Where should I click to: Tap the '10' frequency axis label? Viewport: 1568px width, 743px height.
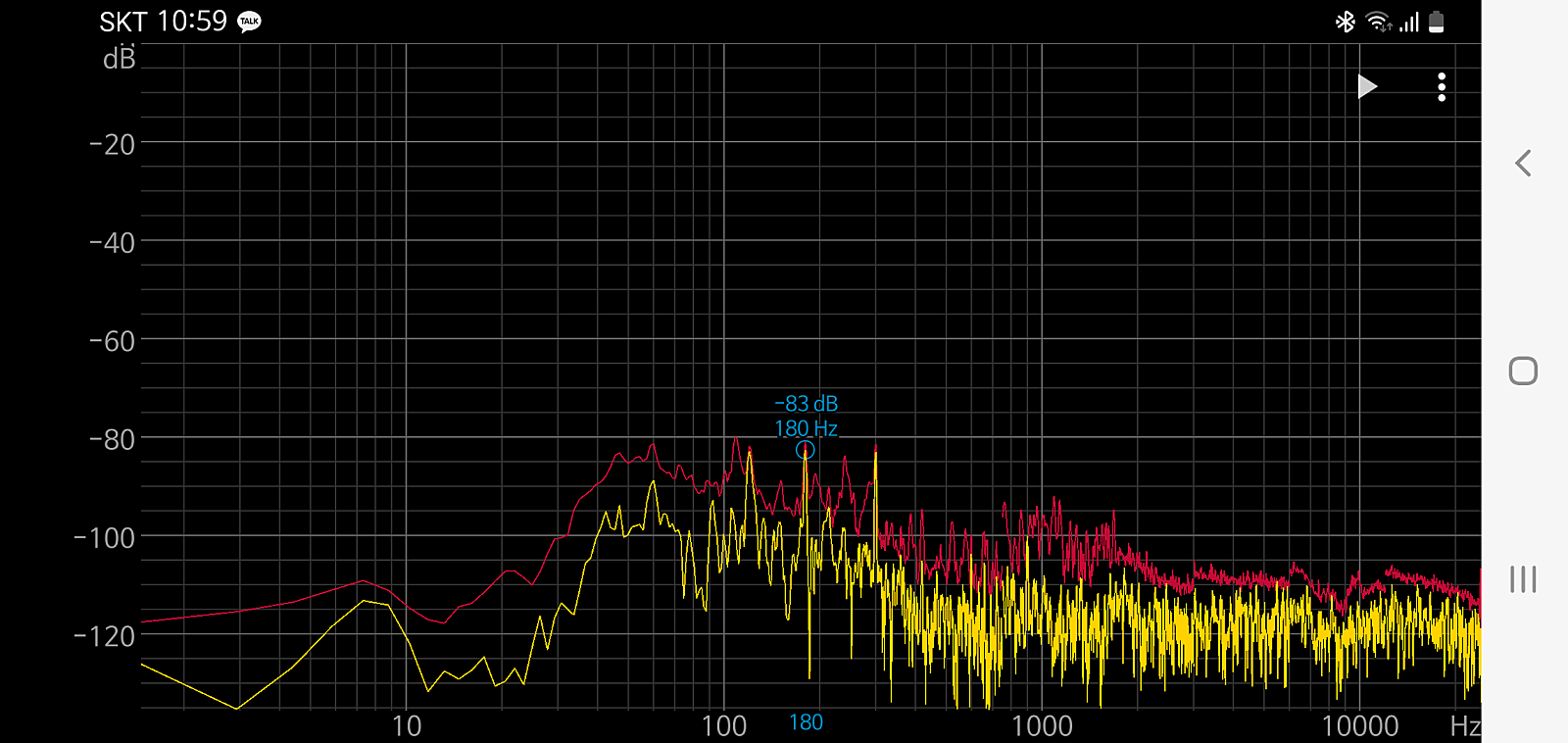pos(407,726)
